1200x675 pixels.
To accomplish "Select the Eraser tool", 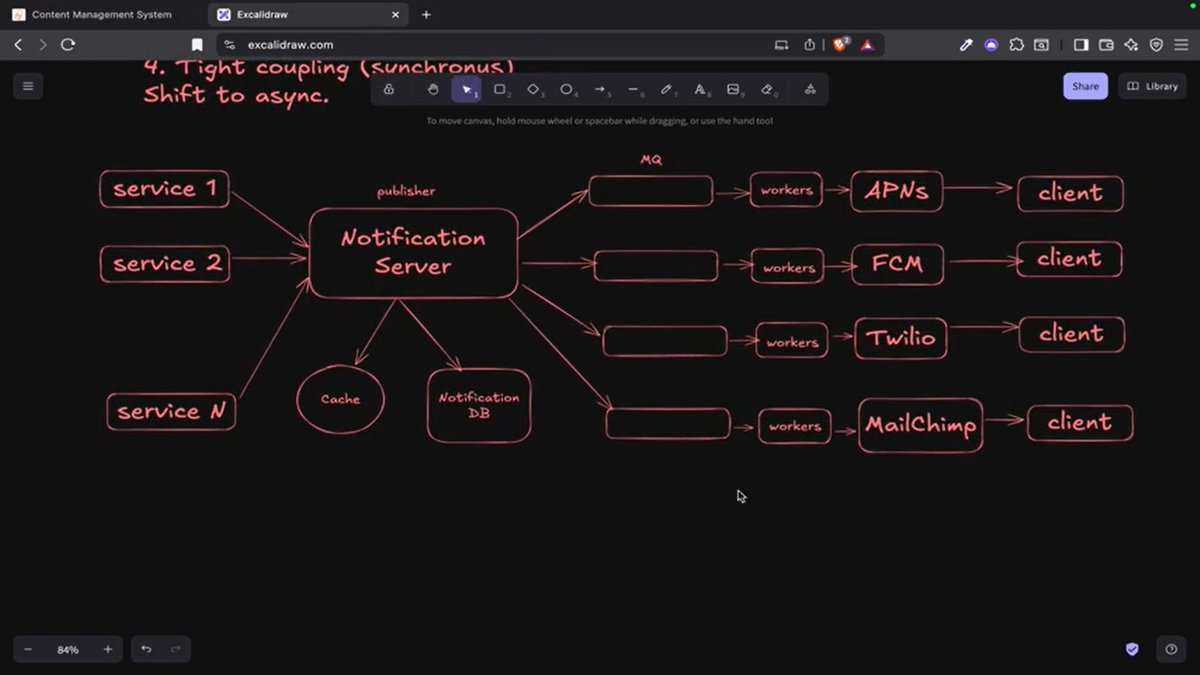I will 768,89.
